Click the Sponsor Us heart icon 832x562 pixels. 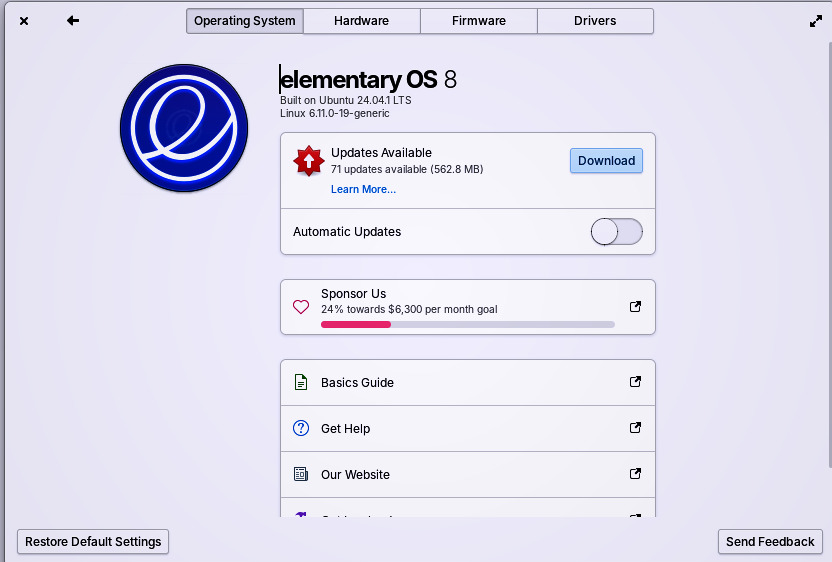[301, 307]
